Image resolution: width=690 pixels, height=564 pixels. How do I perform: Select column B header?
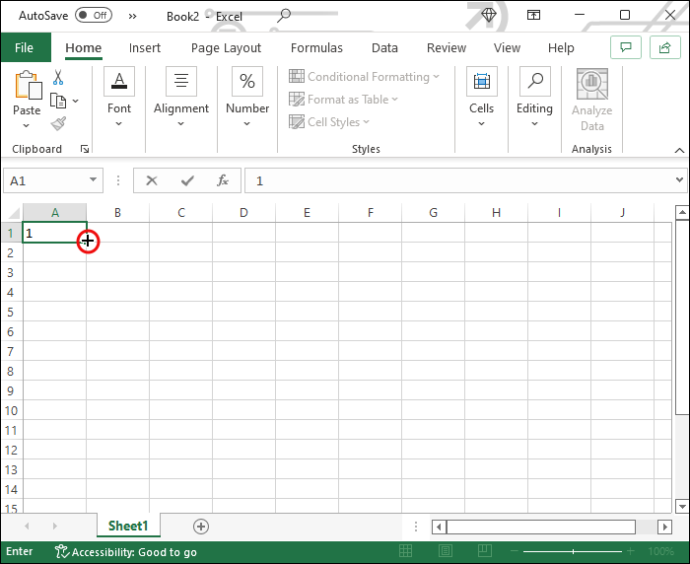pyautogui.click(x=117, y=213)
